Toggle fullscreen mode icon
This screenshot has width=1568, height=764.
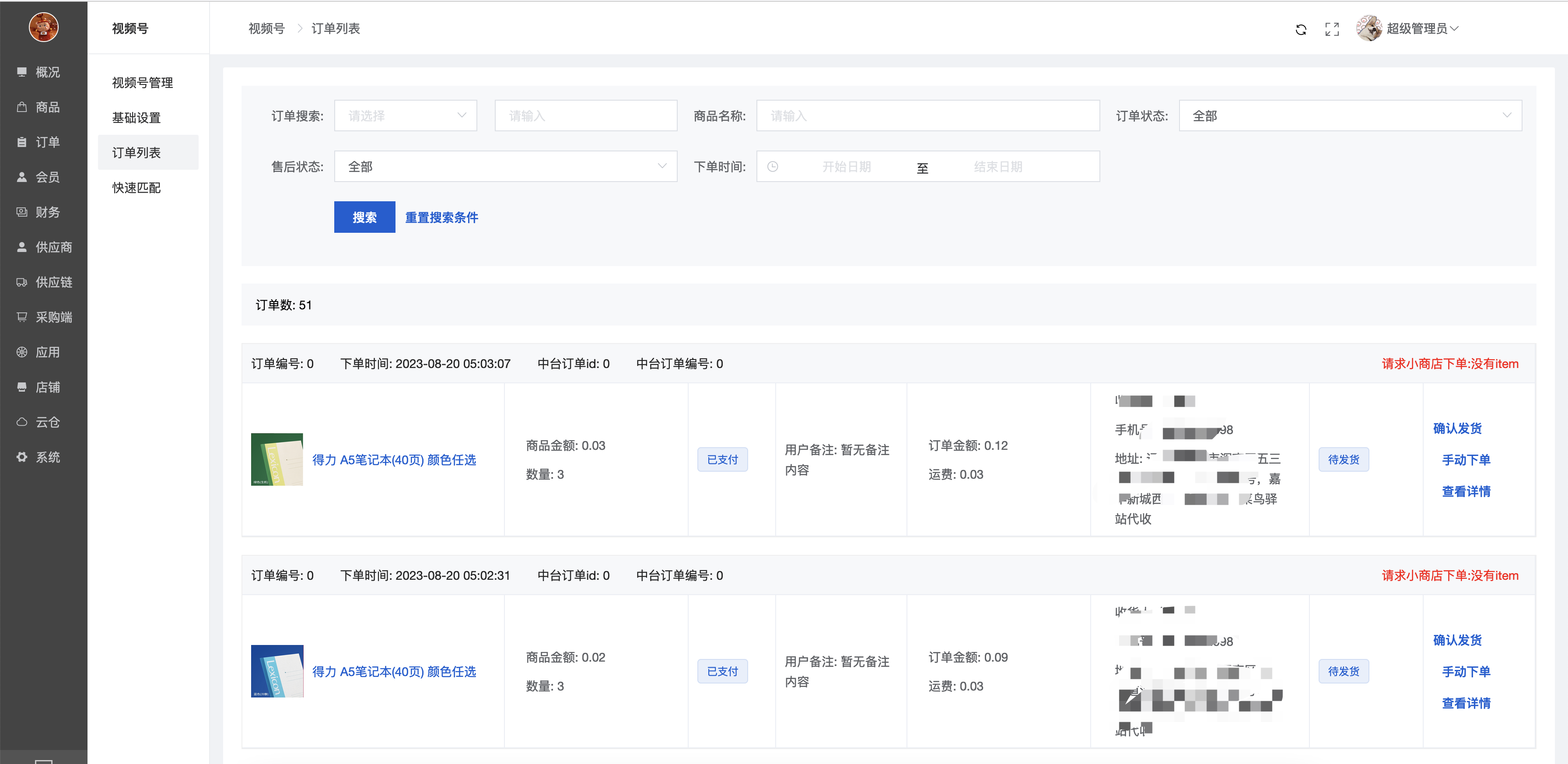coord(1332,29)
